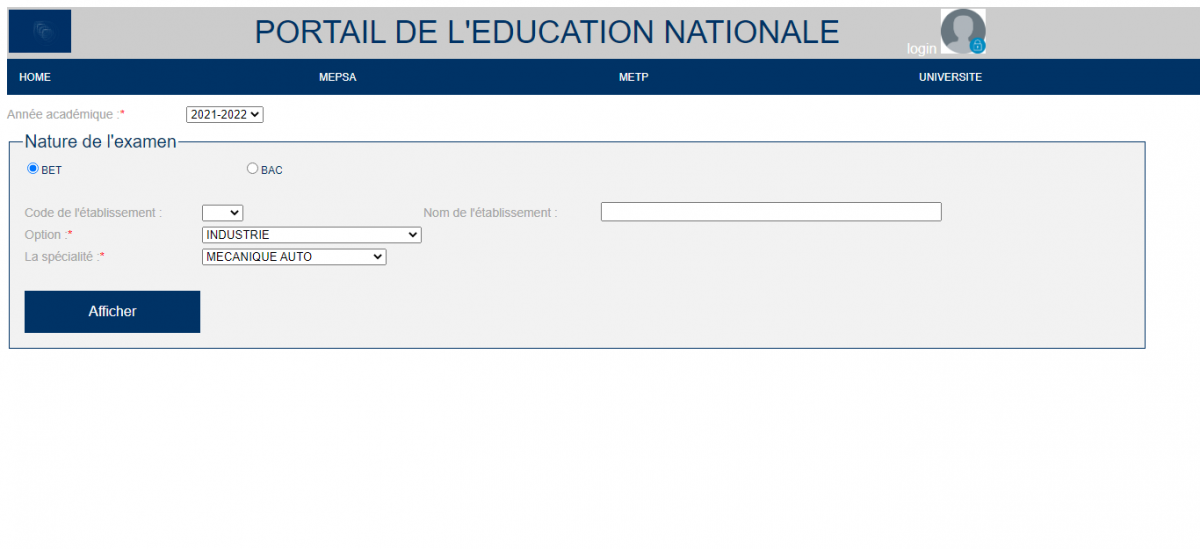The height and width of the screenshot is (549, 1200).
Task: Click the Nom de l'établissement label
Action: (x=490, y=213)
